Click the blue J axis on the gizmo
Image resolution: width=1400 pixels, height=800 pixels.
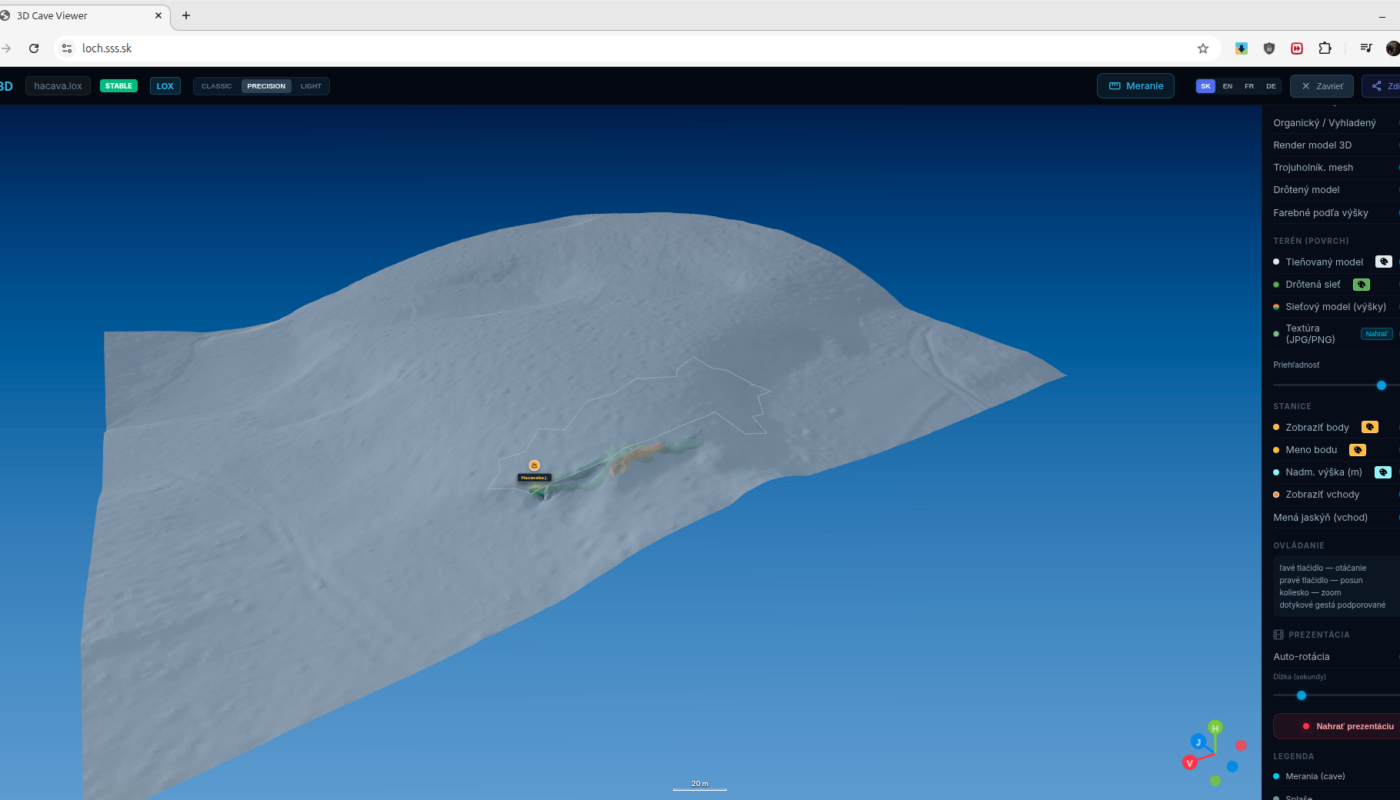point(1198,742)
